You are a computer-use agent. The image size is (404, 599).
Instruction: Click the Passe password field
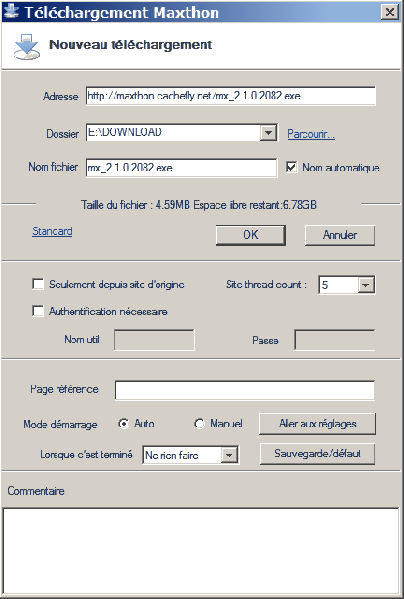coord(335,340)
